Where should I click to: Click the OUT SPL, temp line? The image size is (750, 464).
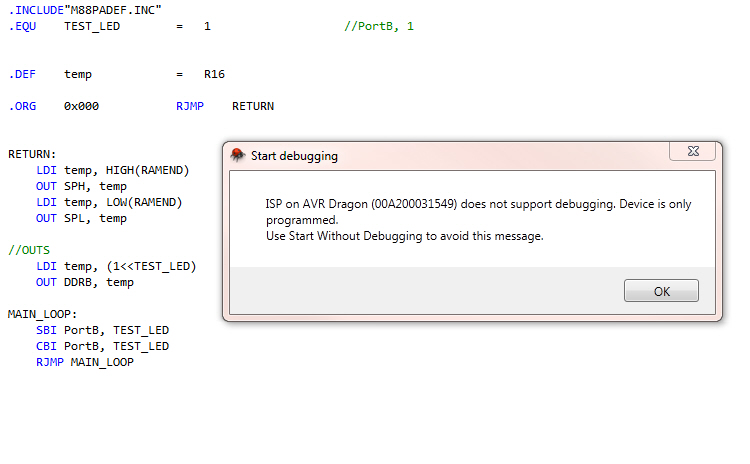81,219
